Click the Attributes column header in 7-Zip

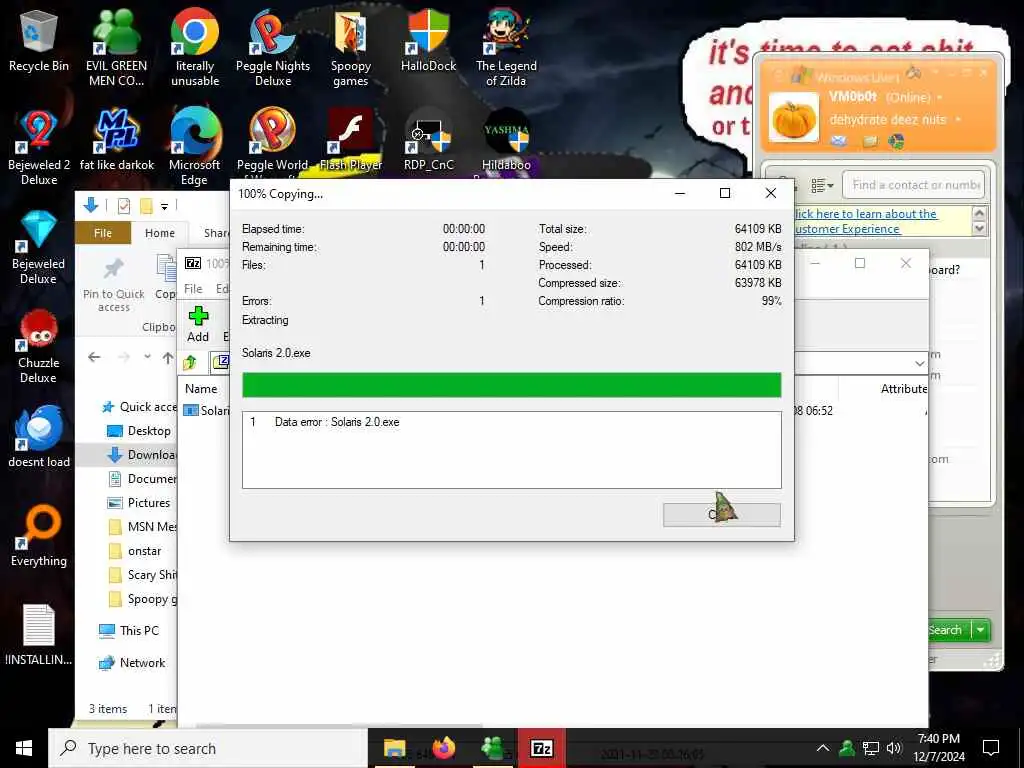coord(904,389)
